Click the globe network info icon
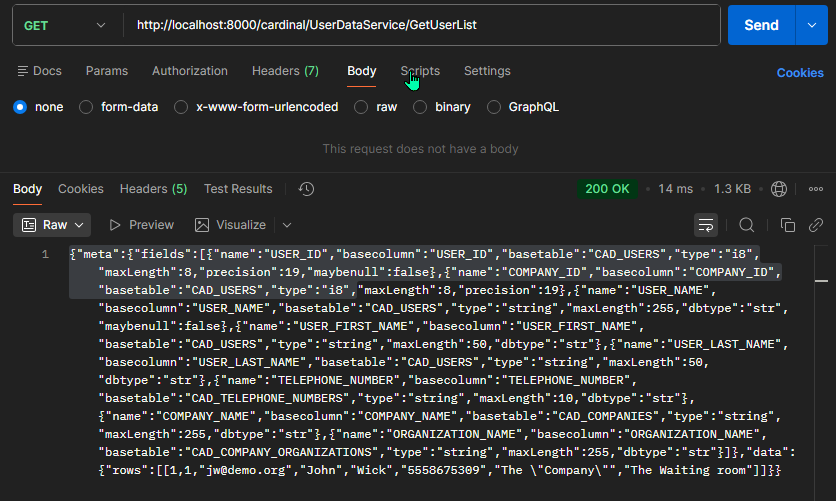 point(779,189)
